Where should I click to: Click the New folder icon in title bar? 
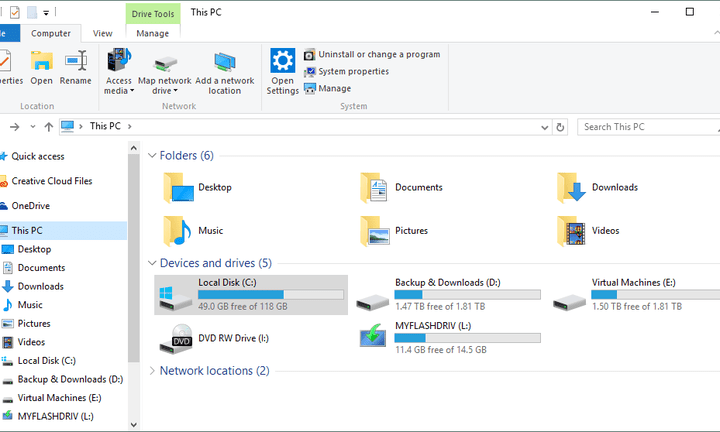coord(32,12)
